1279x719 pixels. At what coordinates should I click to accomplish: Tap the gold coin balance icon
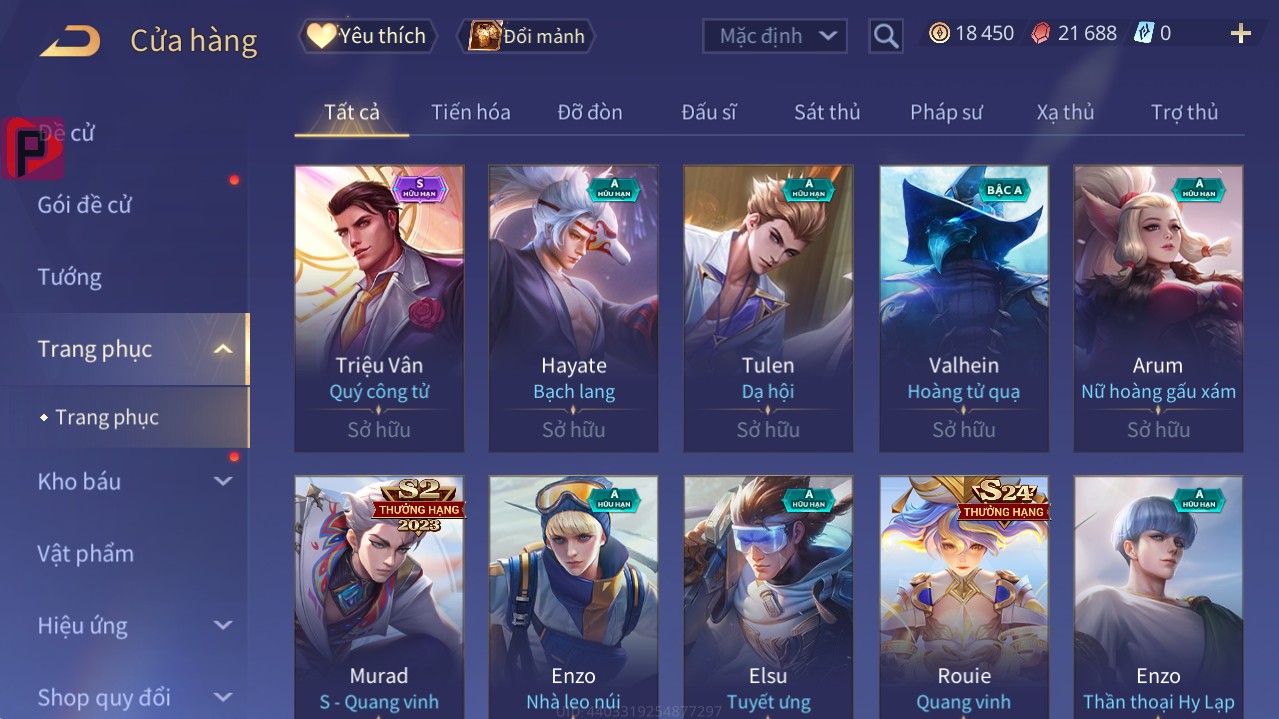pos(939,33)
